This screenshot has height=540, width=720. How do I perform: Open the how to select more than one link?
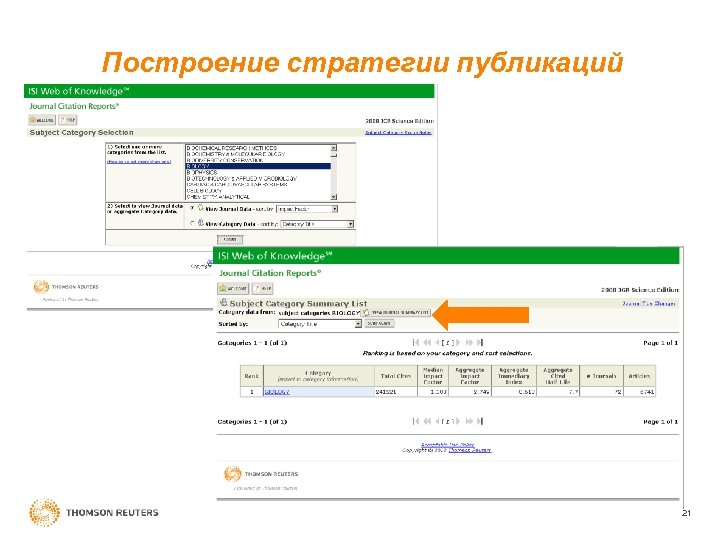[x=139, y=162]
